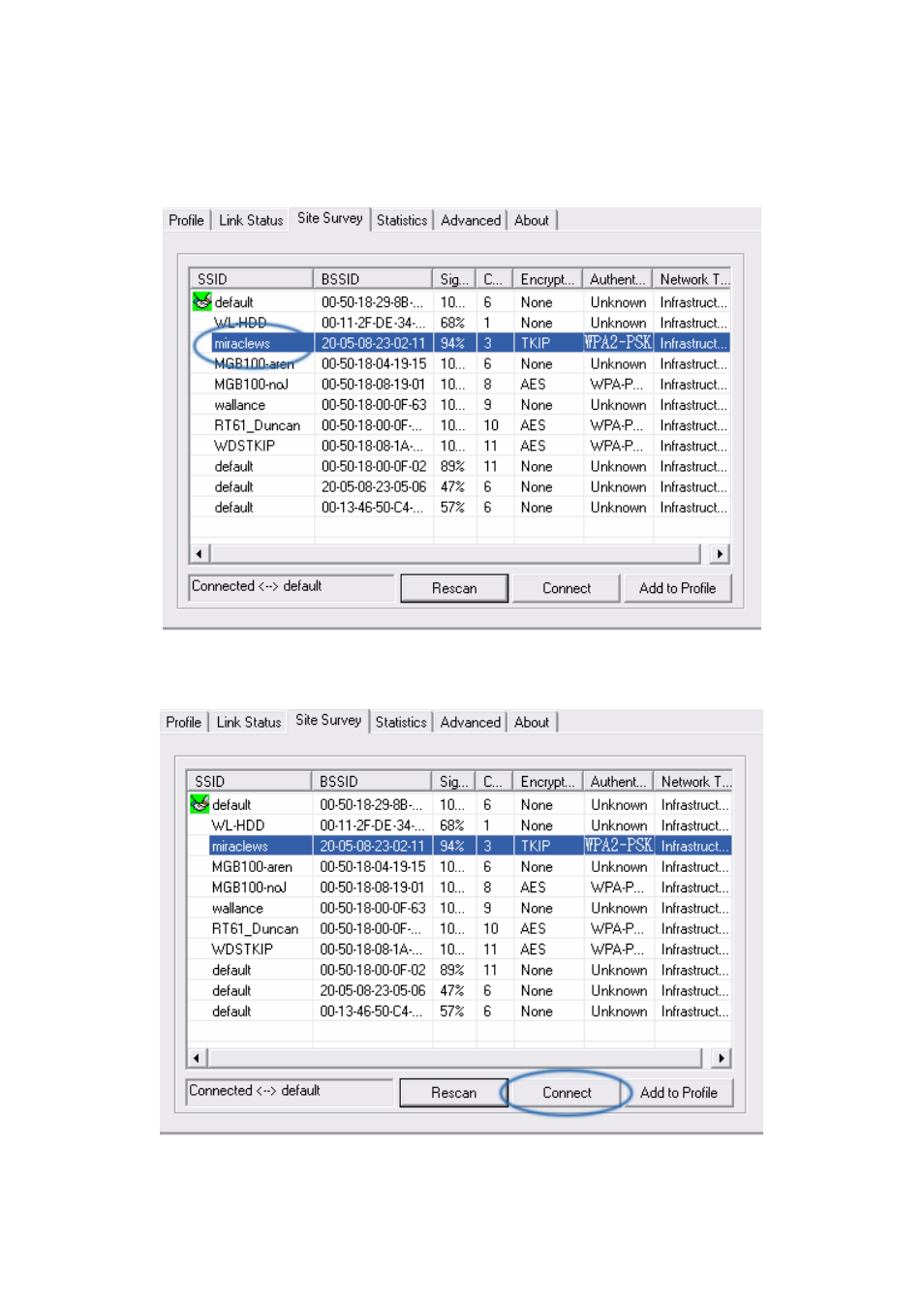
Task: Select the MGB100-aren network in lower window
Action: pos(459,867)
